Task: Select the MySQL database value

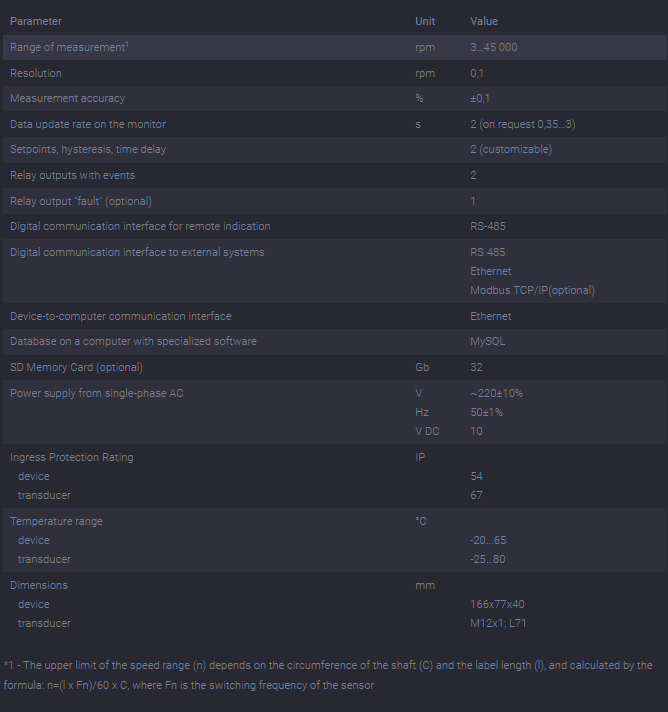Action: tap(489, 341)
